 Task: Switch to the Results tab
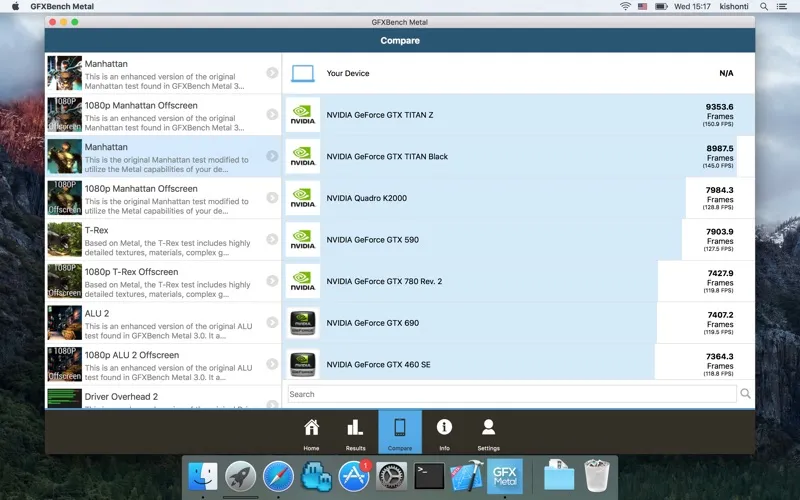click(x=355, y=432)
